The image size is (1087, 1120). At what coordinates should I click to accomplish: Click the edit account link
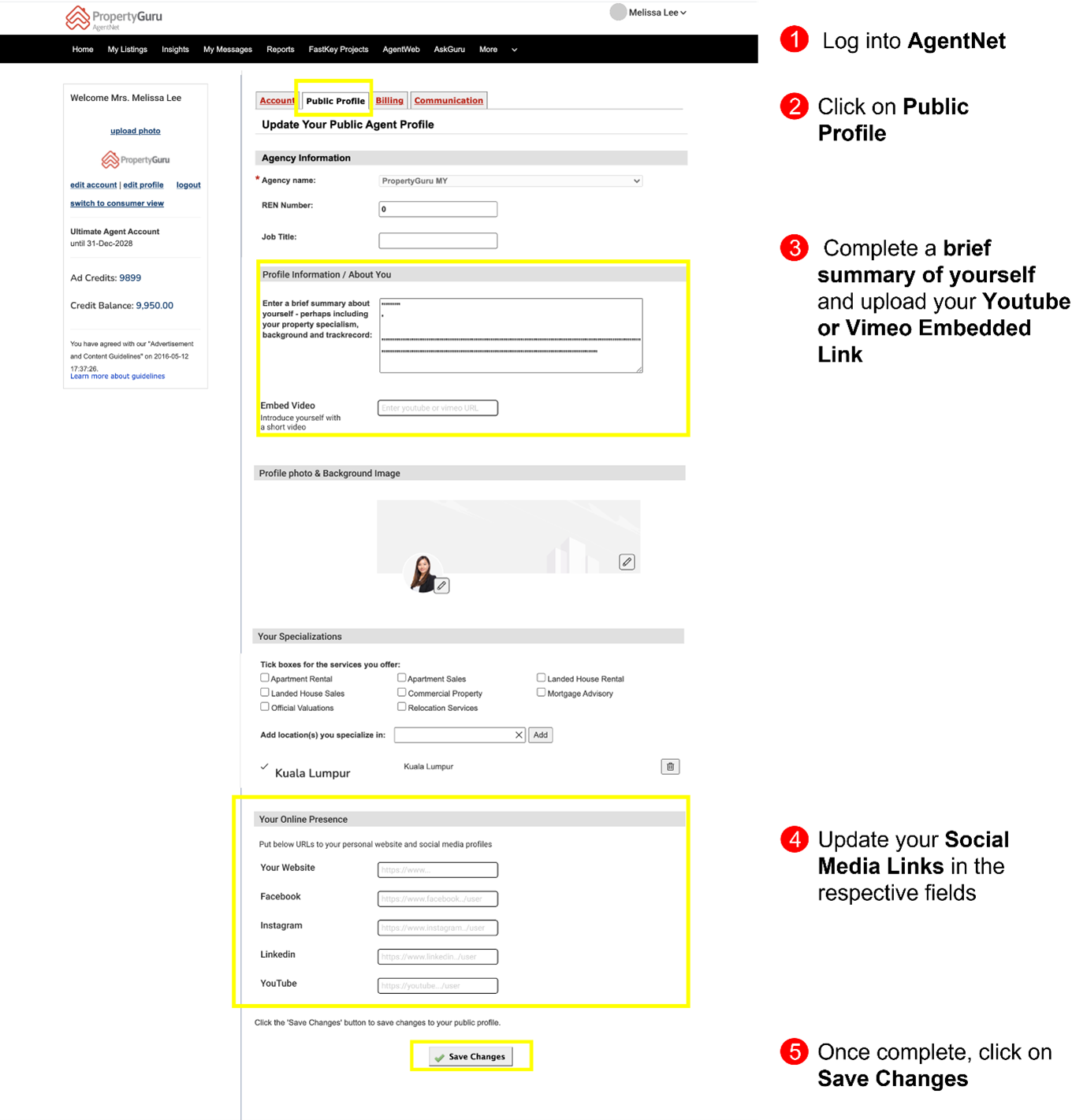[x=93, y=185]
